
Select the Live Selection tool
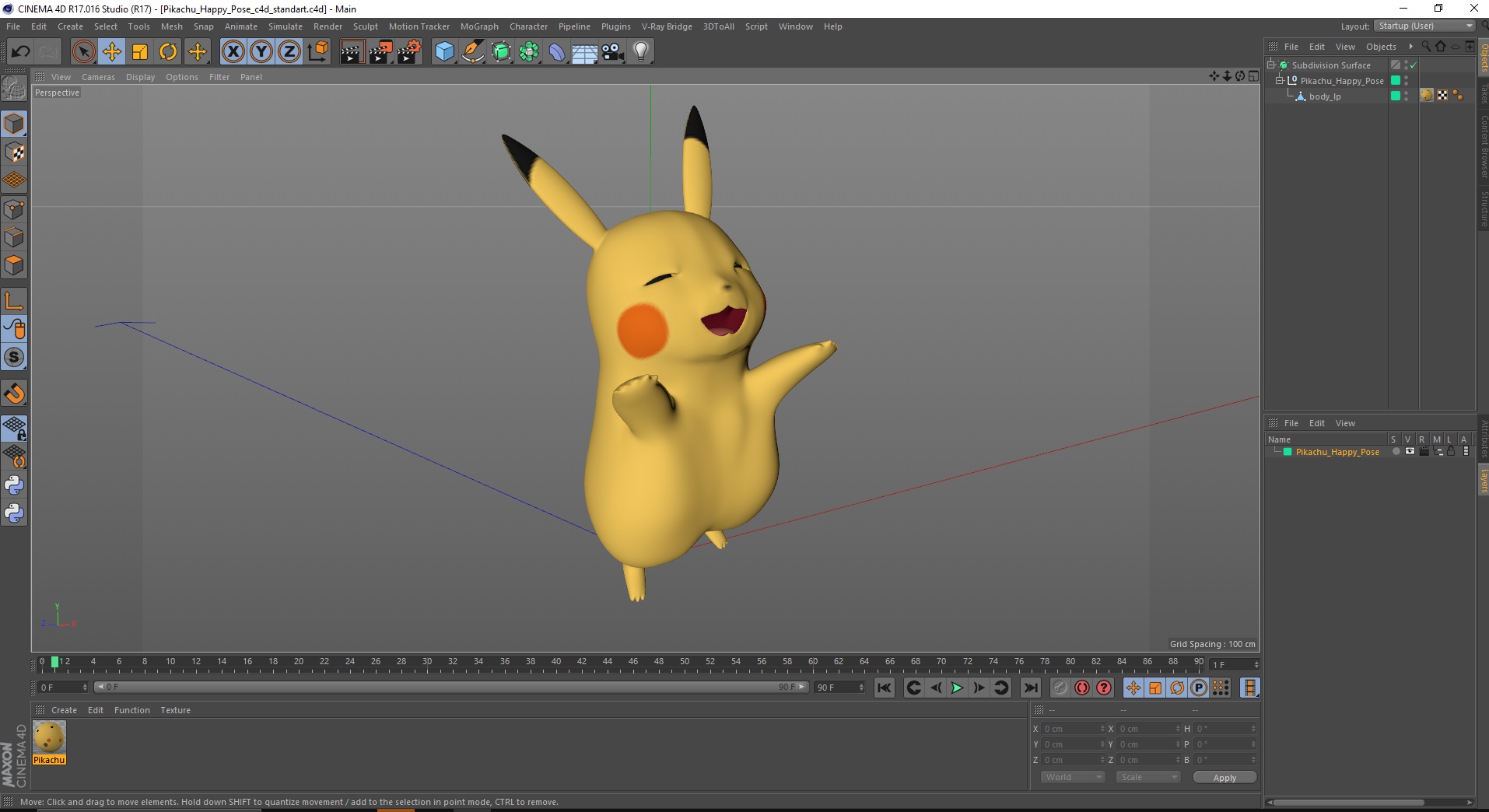coord(83,52)
